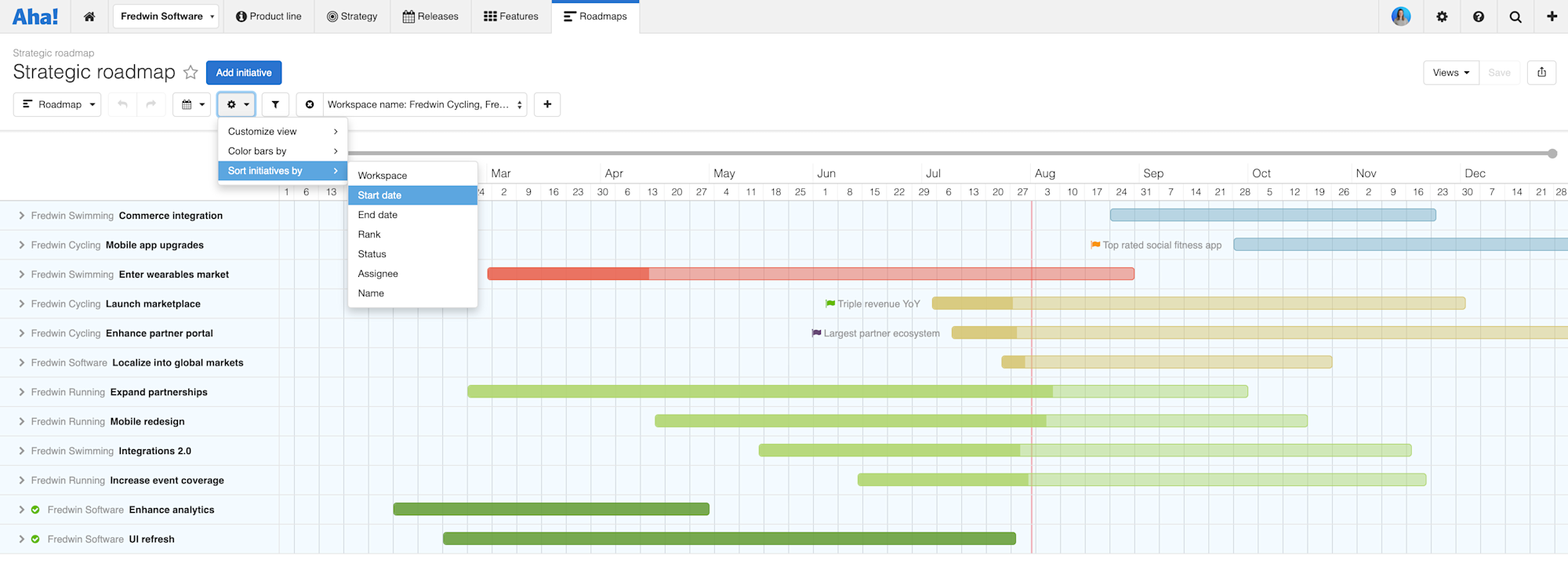Open the Workspace name filter selector
1568x563 pixels.
[x=425, y=104]
